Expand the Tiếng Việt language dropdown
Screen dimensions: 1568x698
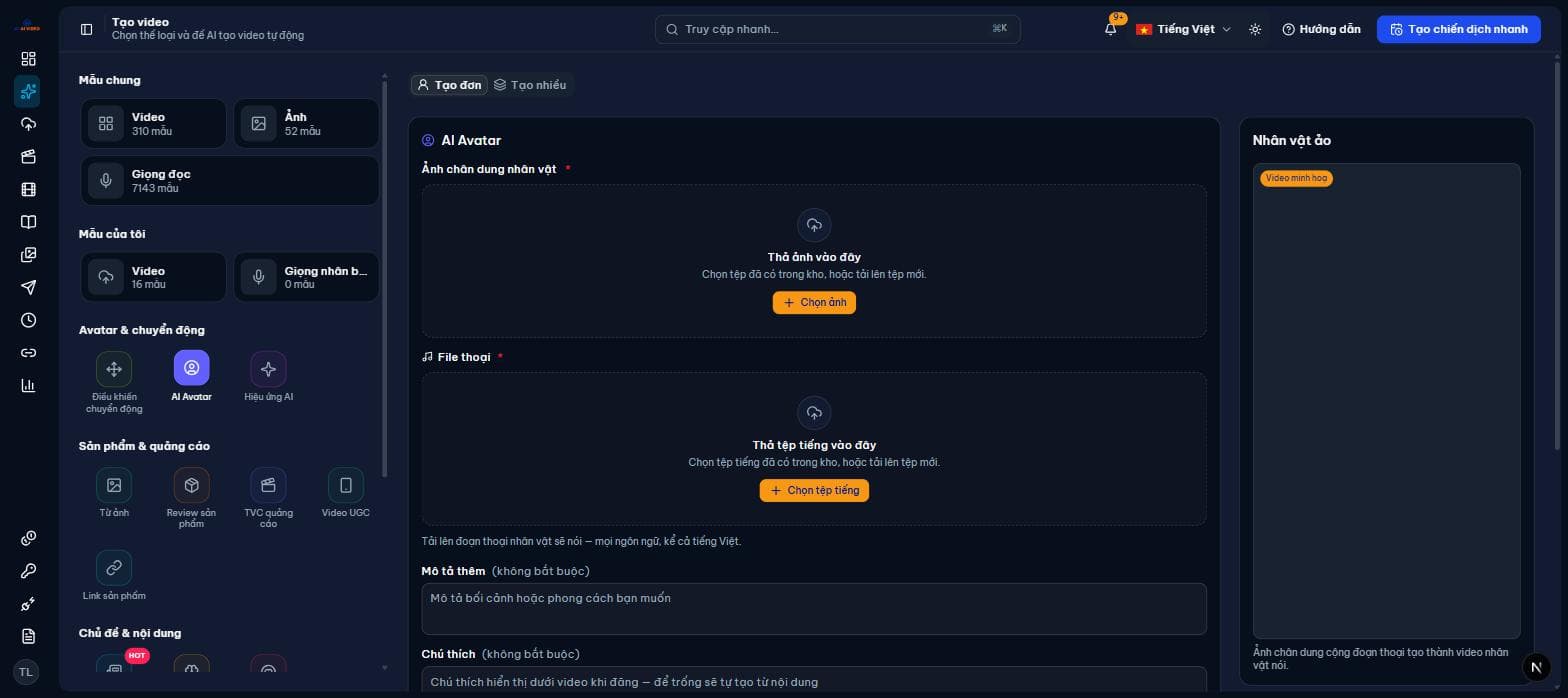(x=1183, y=29)
